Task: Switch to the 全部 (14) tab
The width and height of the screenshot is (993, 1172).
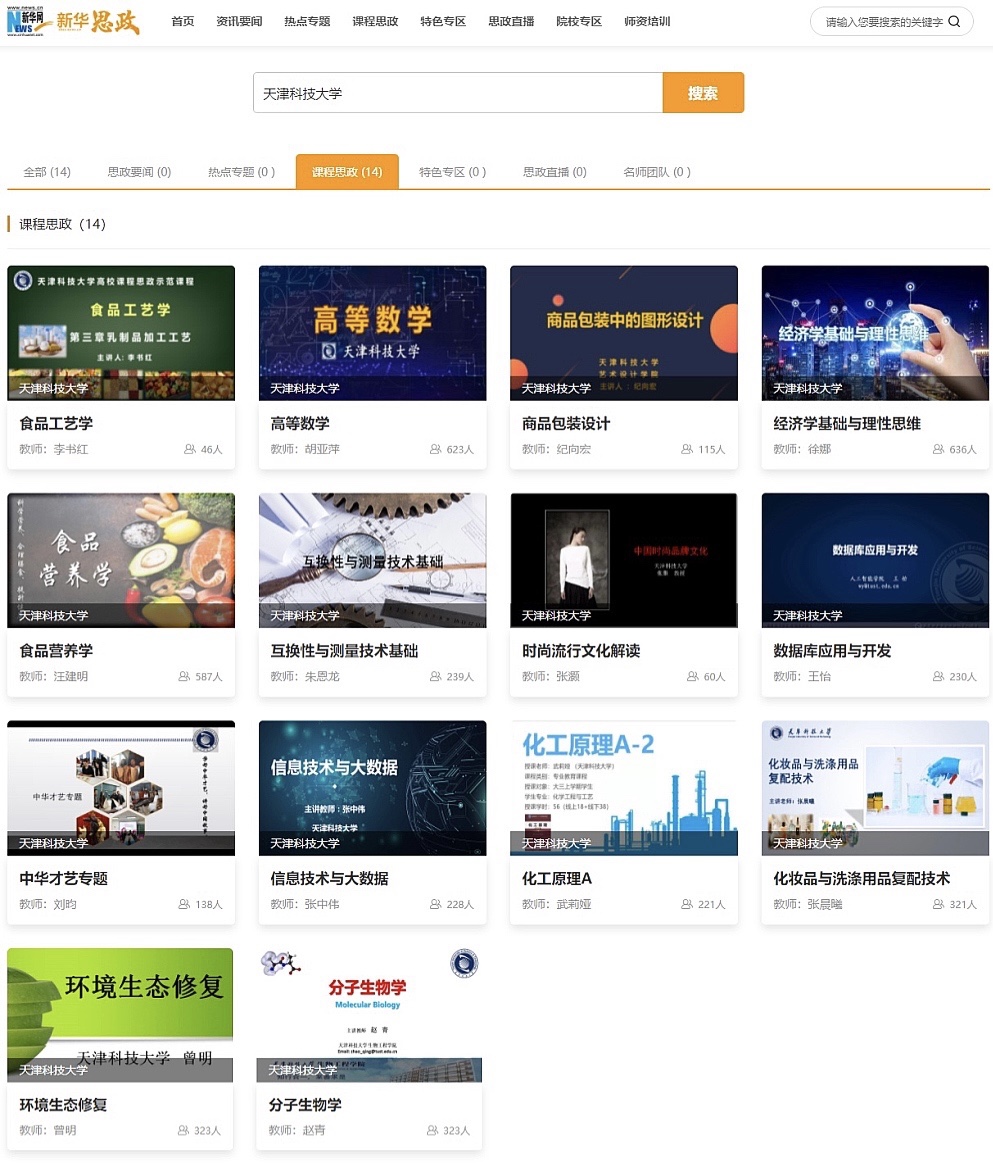Action: pos(47,172)
